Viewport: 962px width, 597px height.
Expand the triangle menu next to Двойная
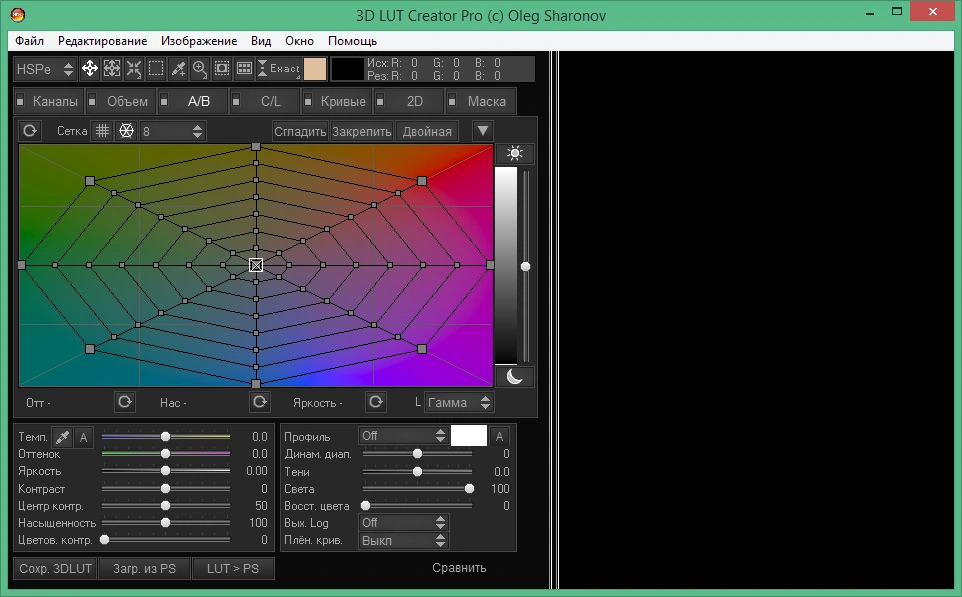[x=482, y=131]
